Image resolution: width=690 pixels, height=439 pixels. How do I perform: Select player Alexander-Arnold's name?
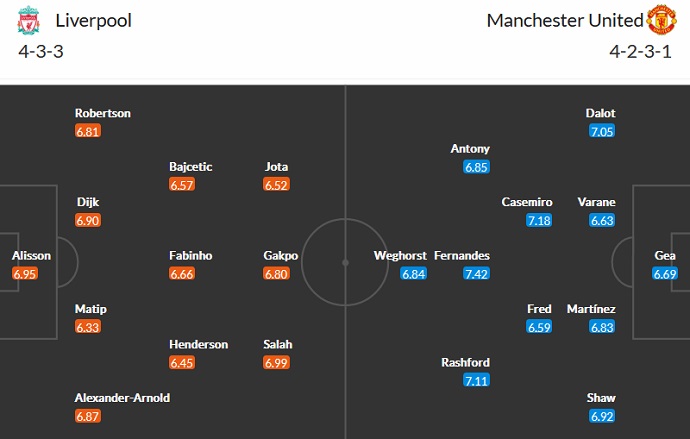point(122,398)
